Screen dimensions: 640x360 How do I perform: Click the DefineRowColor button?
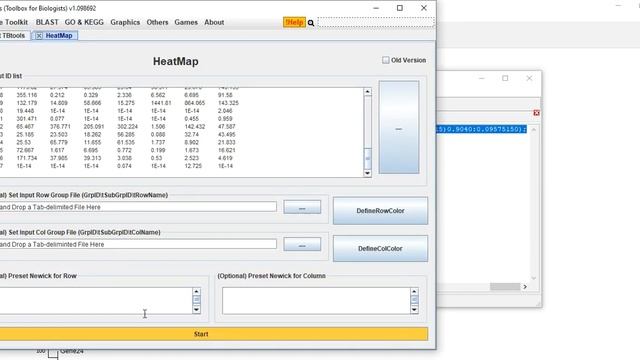pos(380,211)
